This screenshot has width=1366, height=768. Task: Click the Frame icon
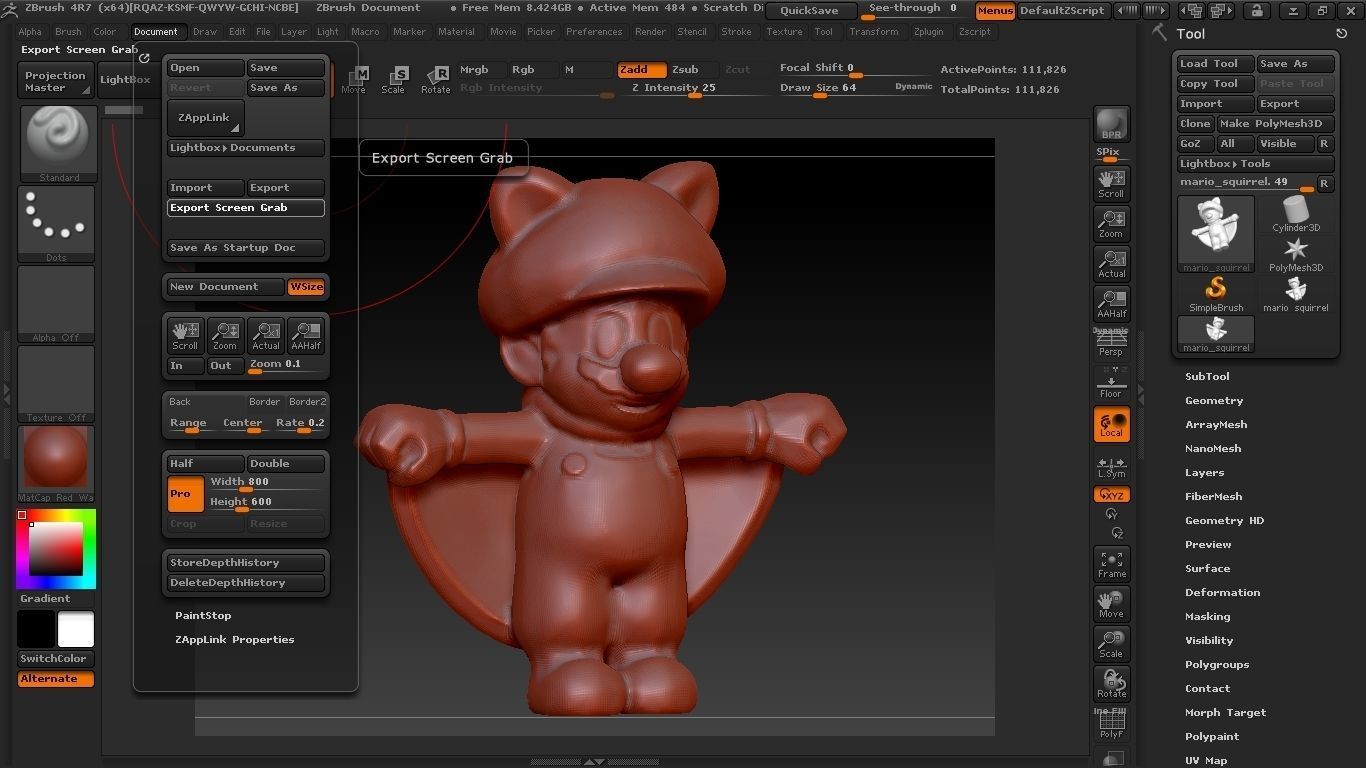[x=1111, y=564]
